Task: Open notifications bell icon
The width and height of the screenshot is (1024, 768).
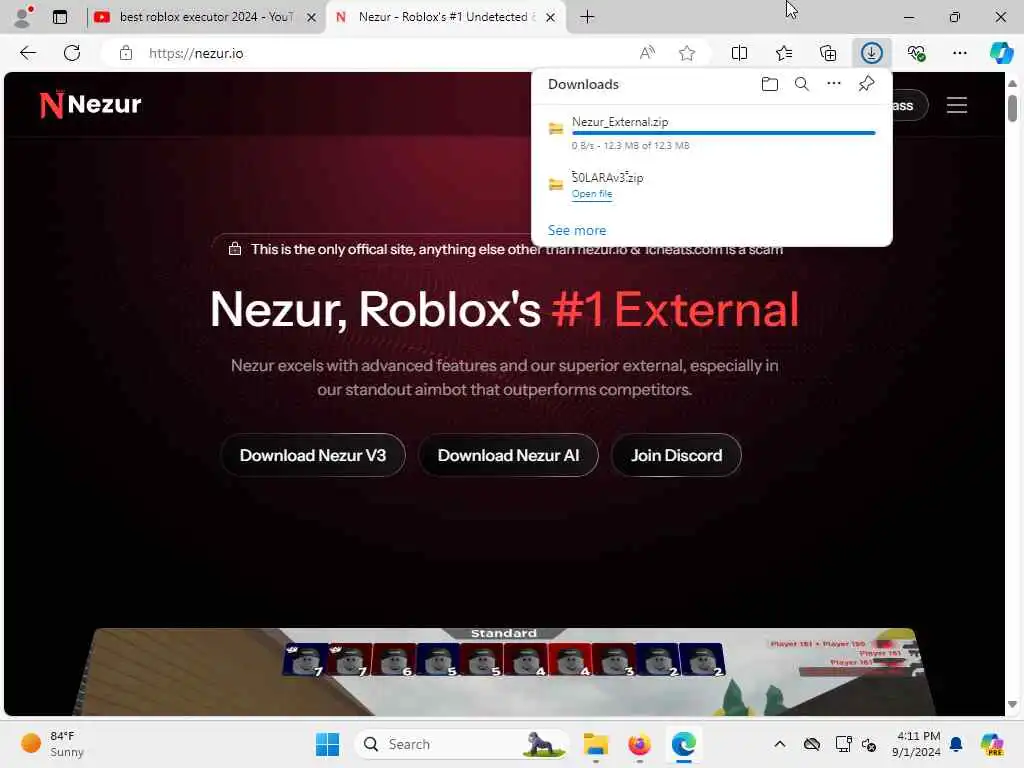Action: coord(956,744)
